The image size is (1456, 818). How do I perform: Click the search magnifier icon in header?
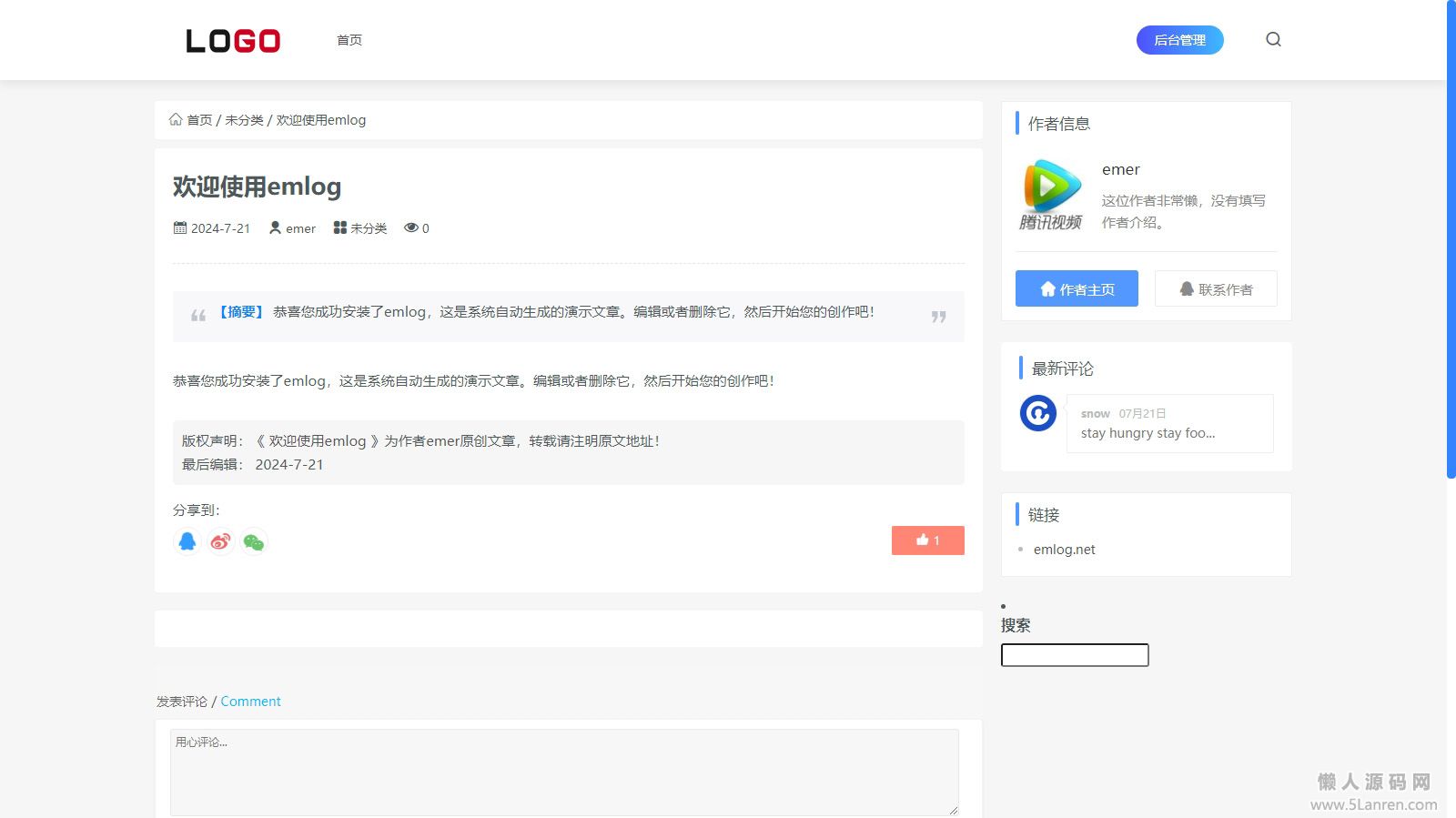pos(1273,39)
